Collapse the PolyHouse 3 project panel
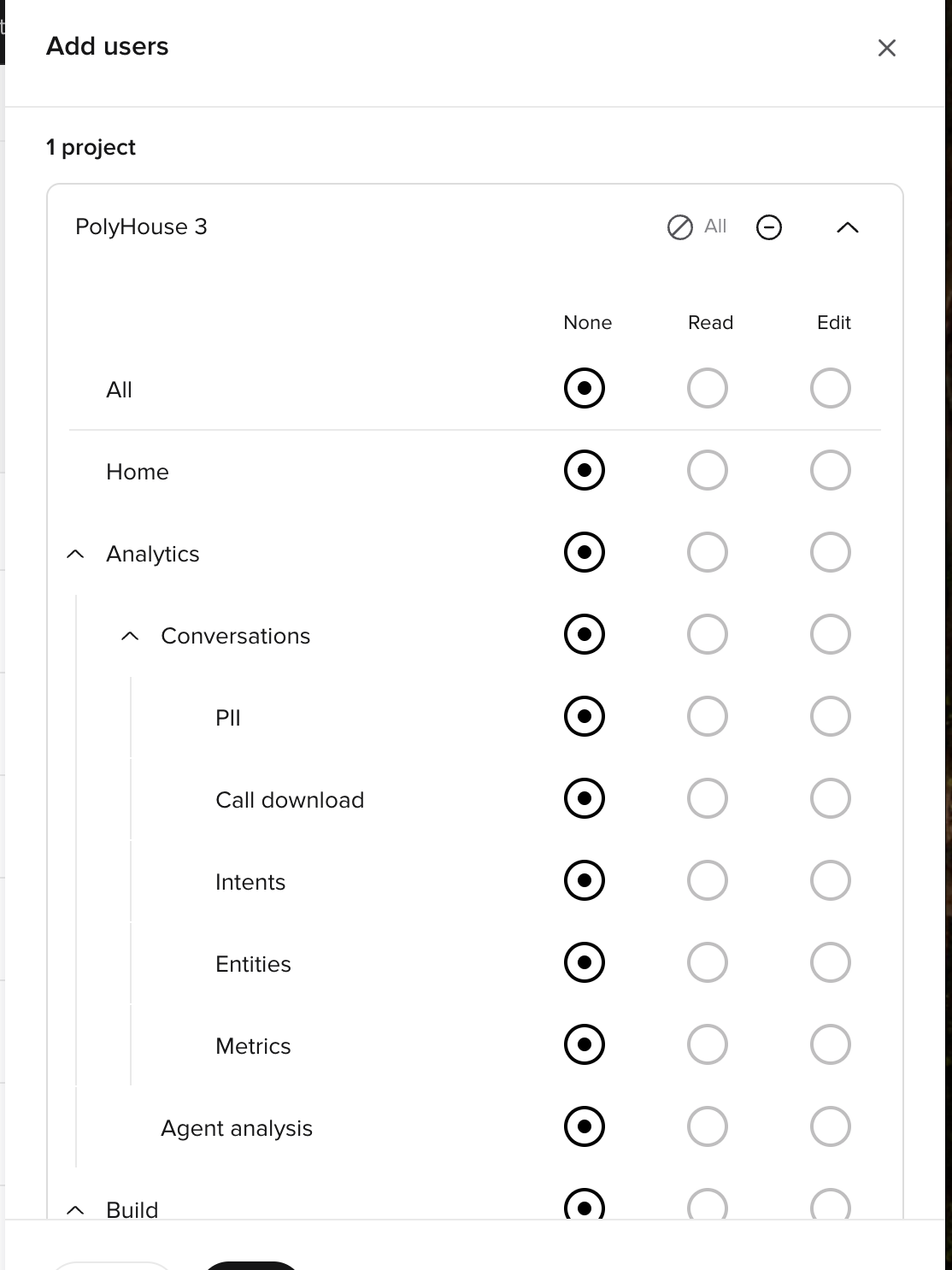Image resolution: width=952 pixels, height=1270 pixels. coord(848,226)
